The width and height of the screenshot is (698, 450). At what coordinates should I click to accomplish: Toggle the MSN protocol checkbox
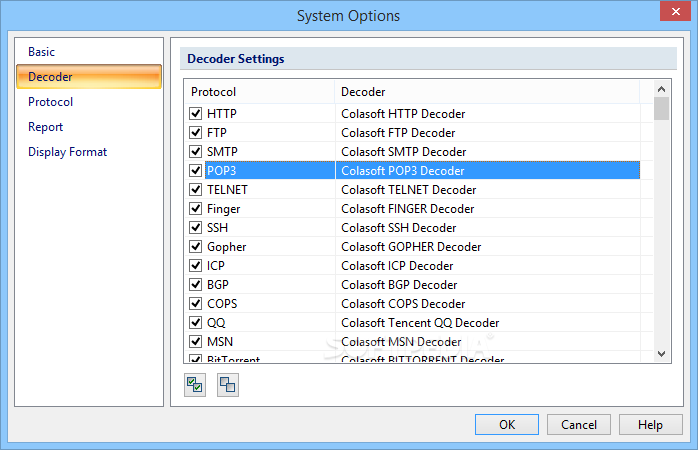click(195, 341)
